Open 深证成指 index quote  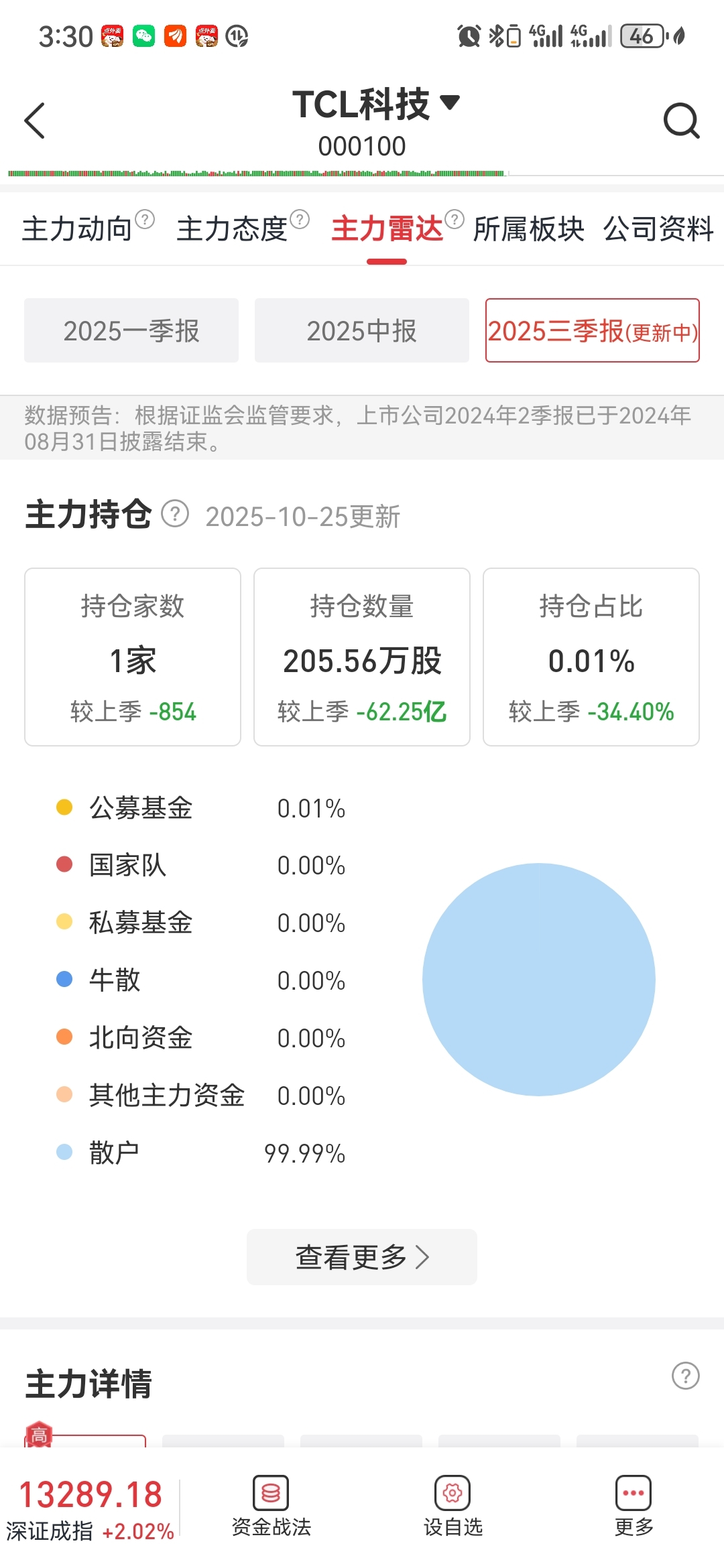(x=90, y=1508)
